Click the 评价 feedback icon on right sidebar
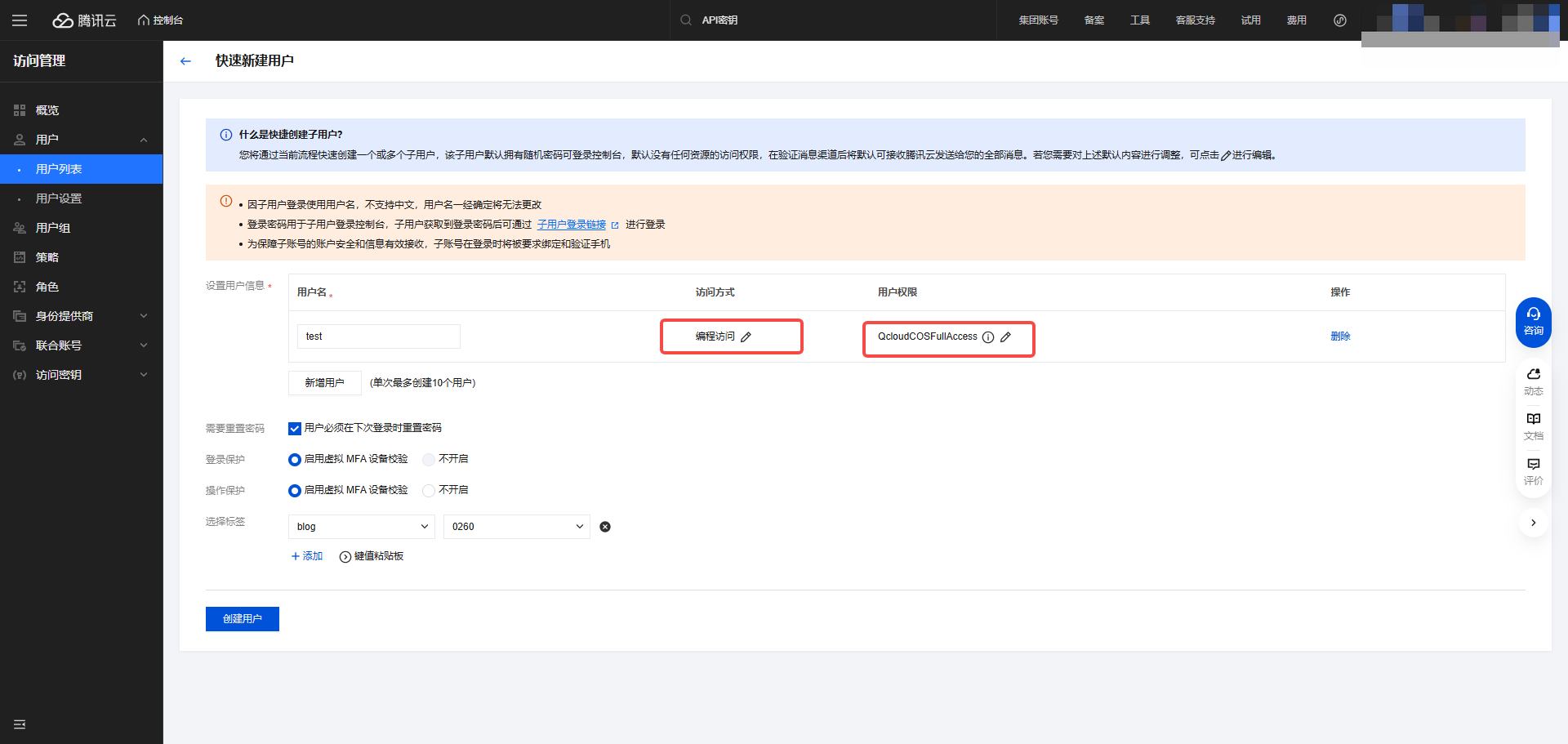 coord(1533,470)
